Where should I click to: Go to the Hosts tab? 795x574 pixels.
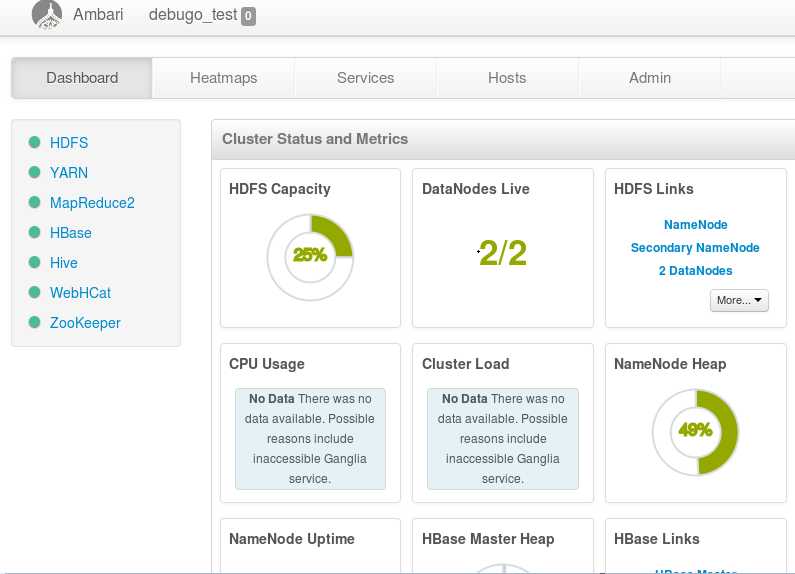pyautogui.click(x=507, y=78)
